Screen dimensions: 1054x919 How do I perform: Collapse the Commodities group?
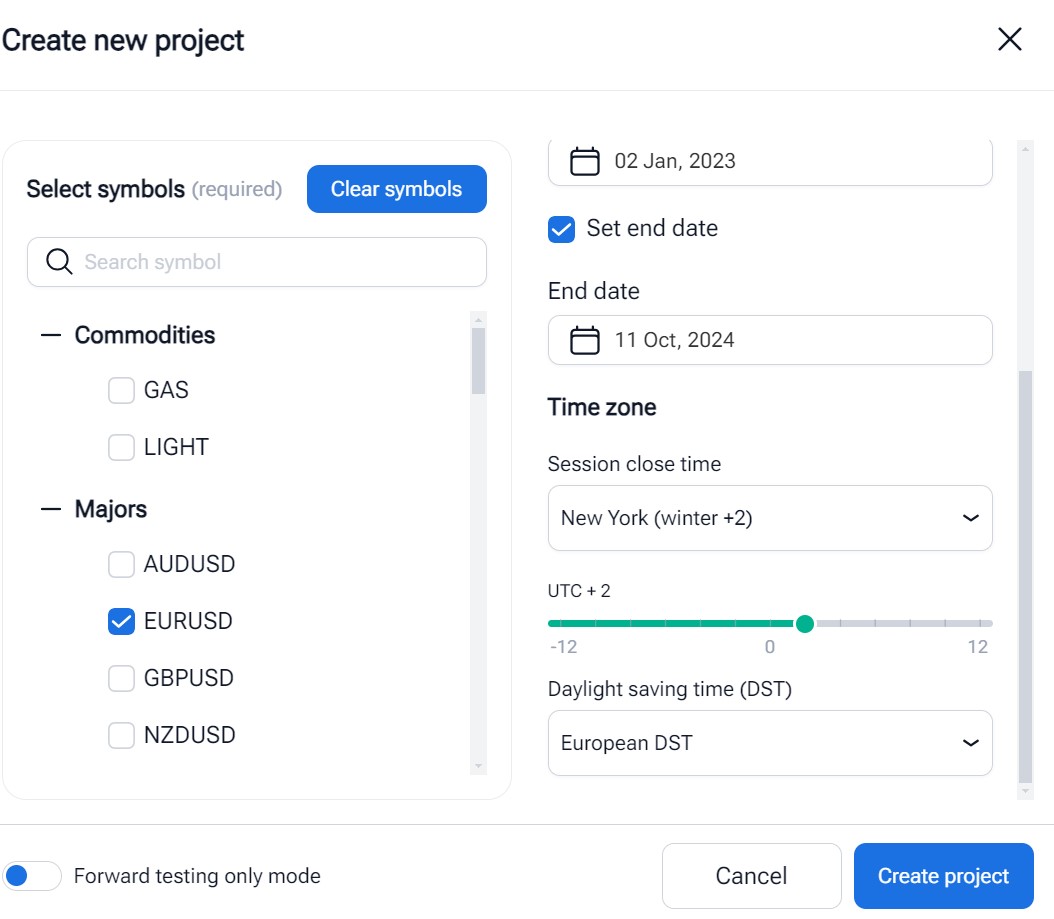coord(51,336)
